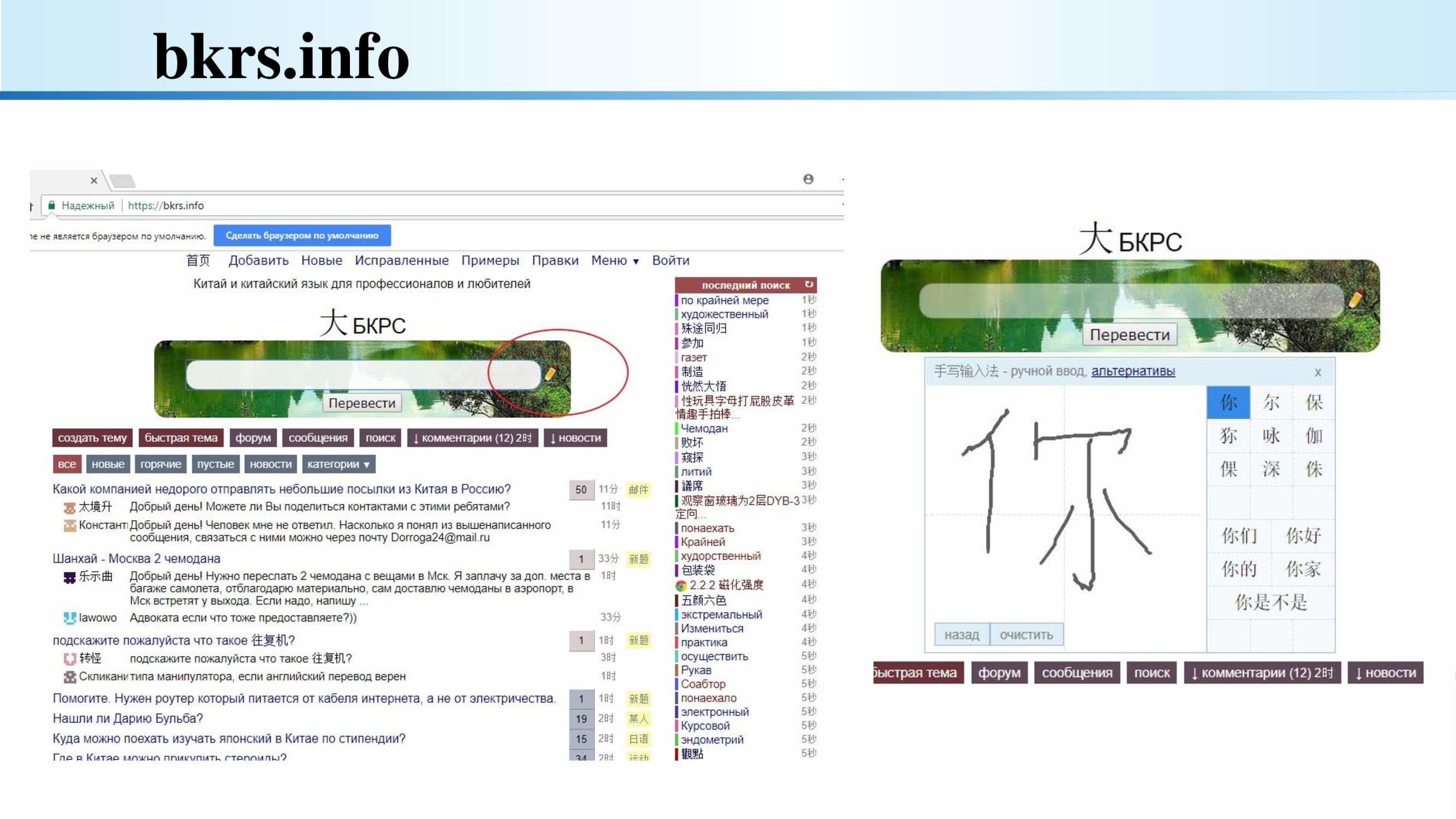Open the right-side форум button
The image size is (1456, 819).
pyautogui.click(x=999, y=673)
